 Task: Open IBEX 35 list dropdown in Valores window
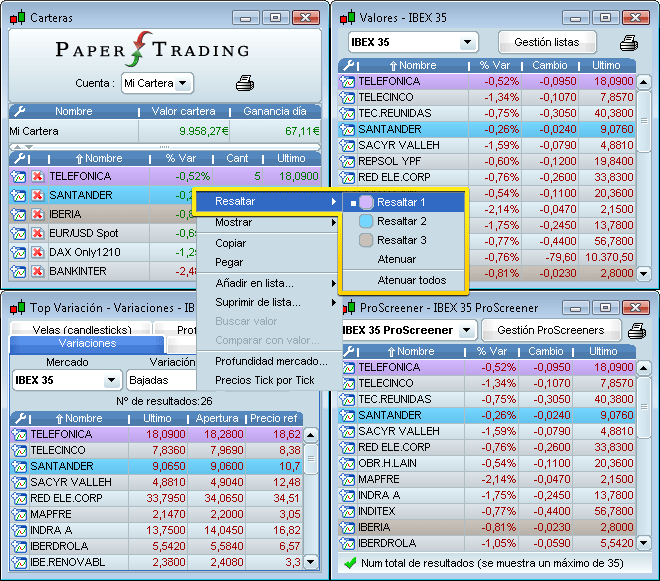[x=413, y=43]
